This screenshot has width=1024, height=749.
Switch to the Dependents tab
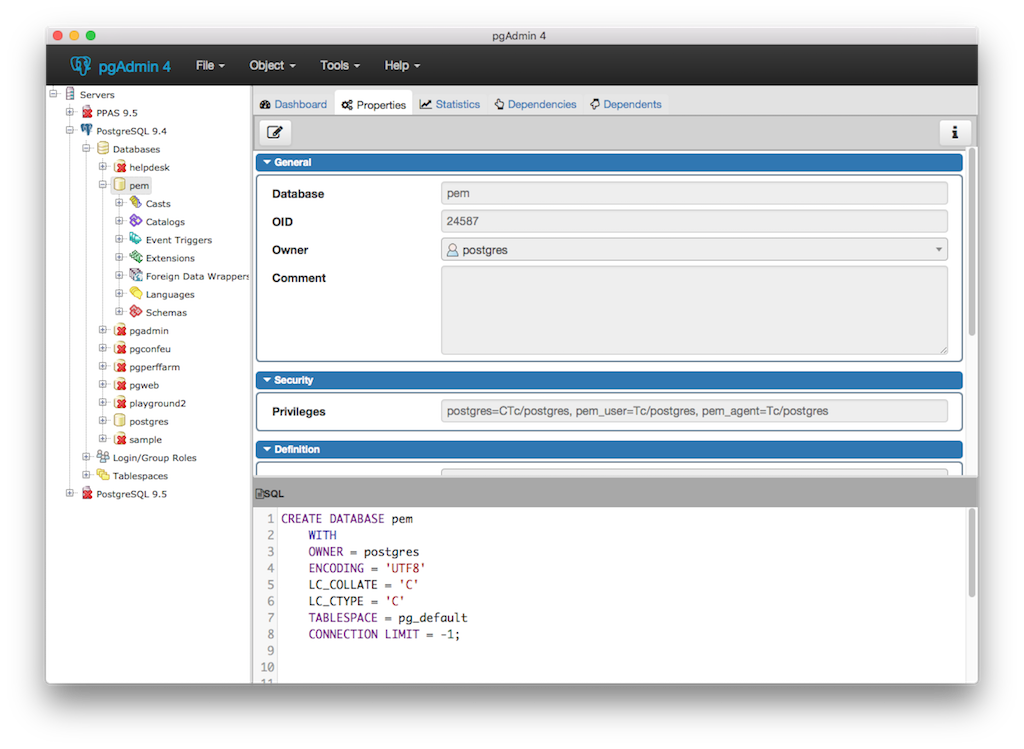click(626, 104)
